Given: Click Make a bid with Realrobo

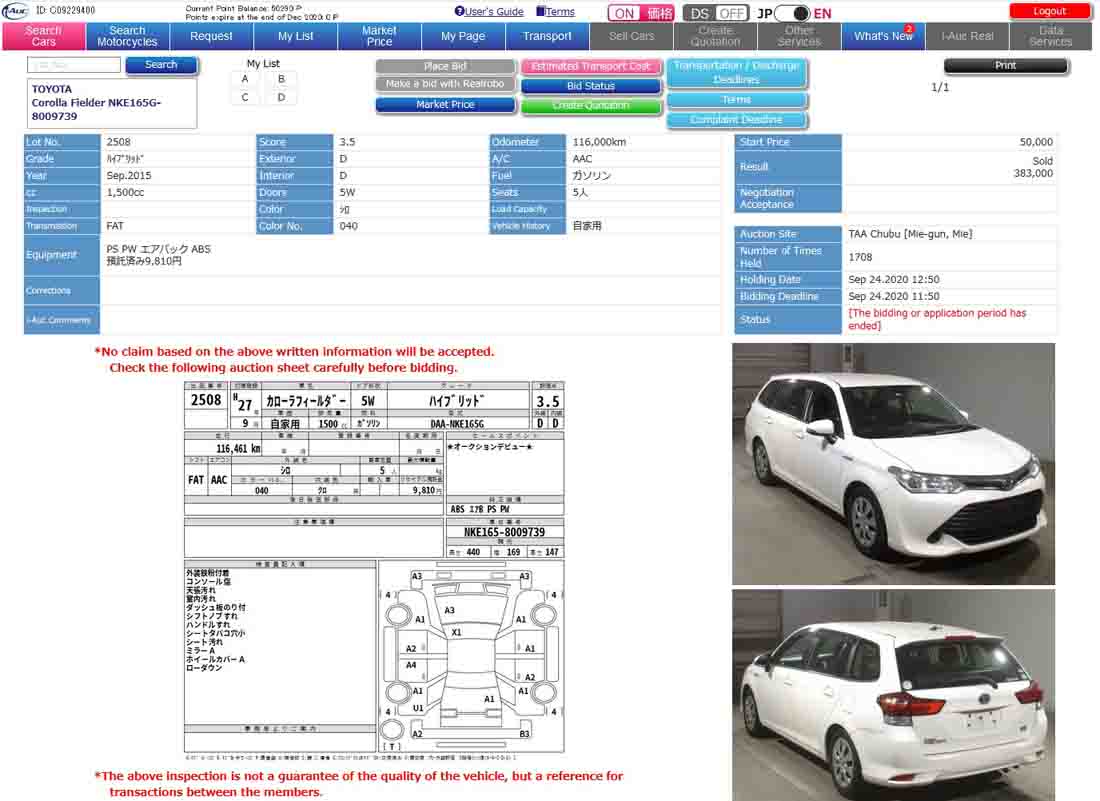Looking at the screenshot, I should click(445, 83).
